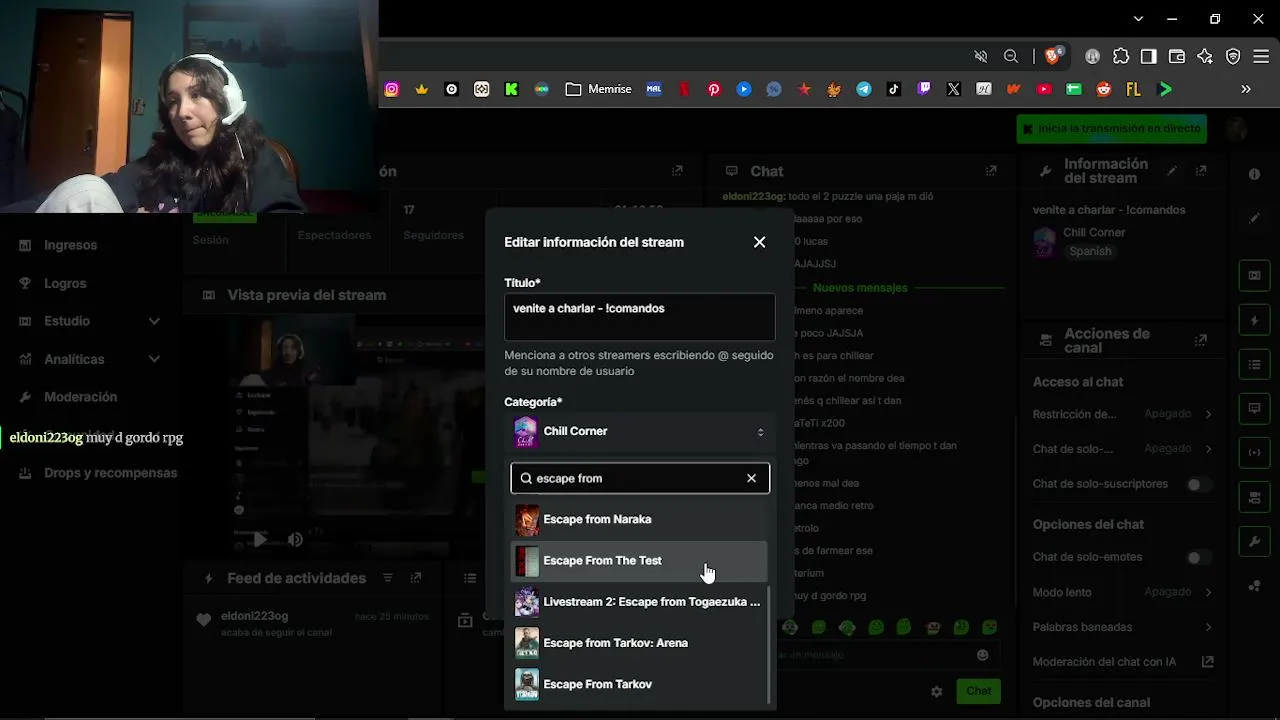Open Moderación del chat con IA link
The height and width of the screenshot is (720, 1280).
(1122, 662)
